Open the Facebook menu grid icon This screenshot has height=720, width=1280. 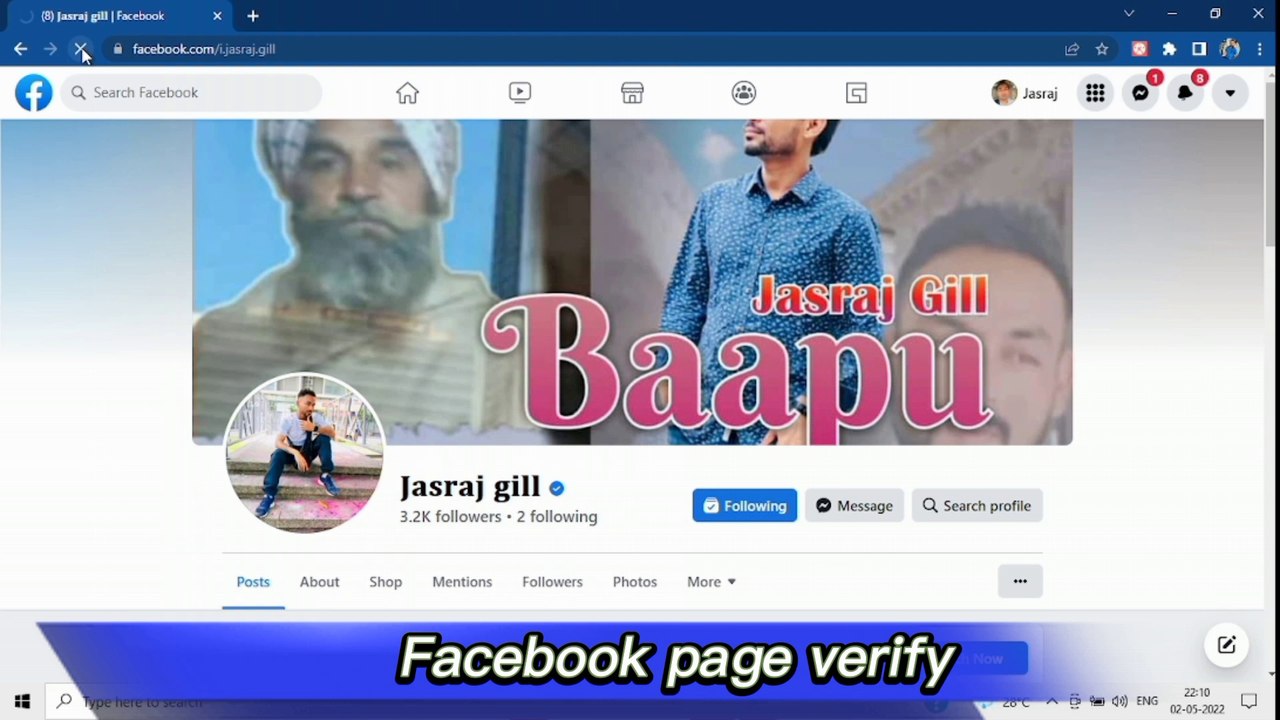coord(1095,93)
